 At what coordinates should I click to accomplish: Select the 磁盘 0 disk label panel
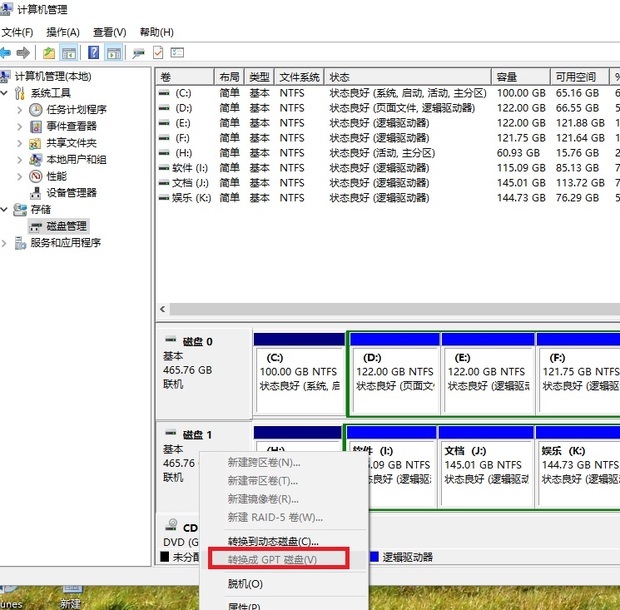point(204,373)
